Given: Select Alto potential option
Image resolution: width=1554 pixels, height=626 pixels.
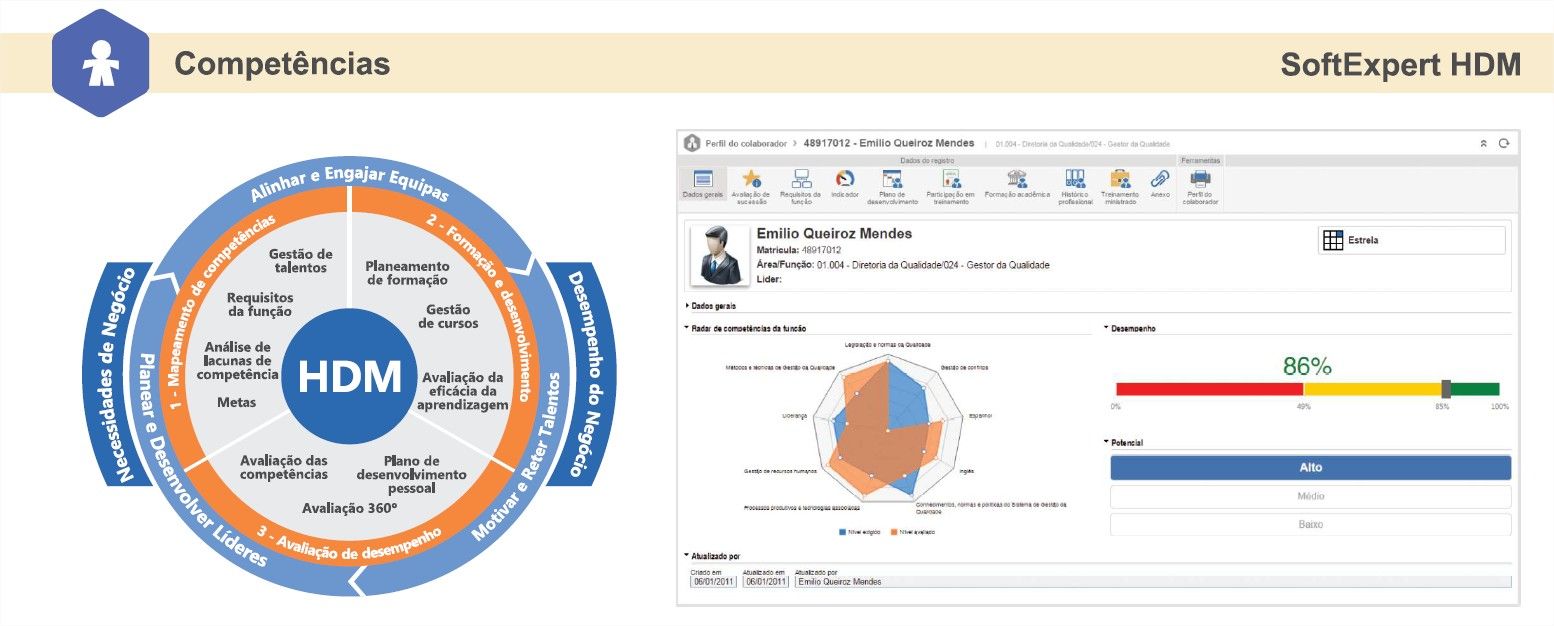Looking at the screenshot, I should (1310, 468).
